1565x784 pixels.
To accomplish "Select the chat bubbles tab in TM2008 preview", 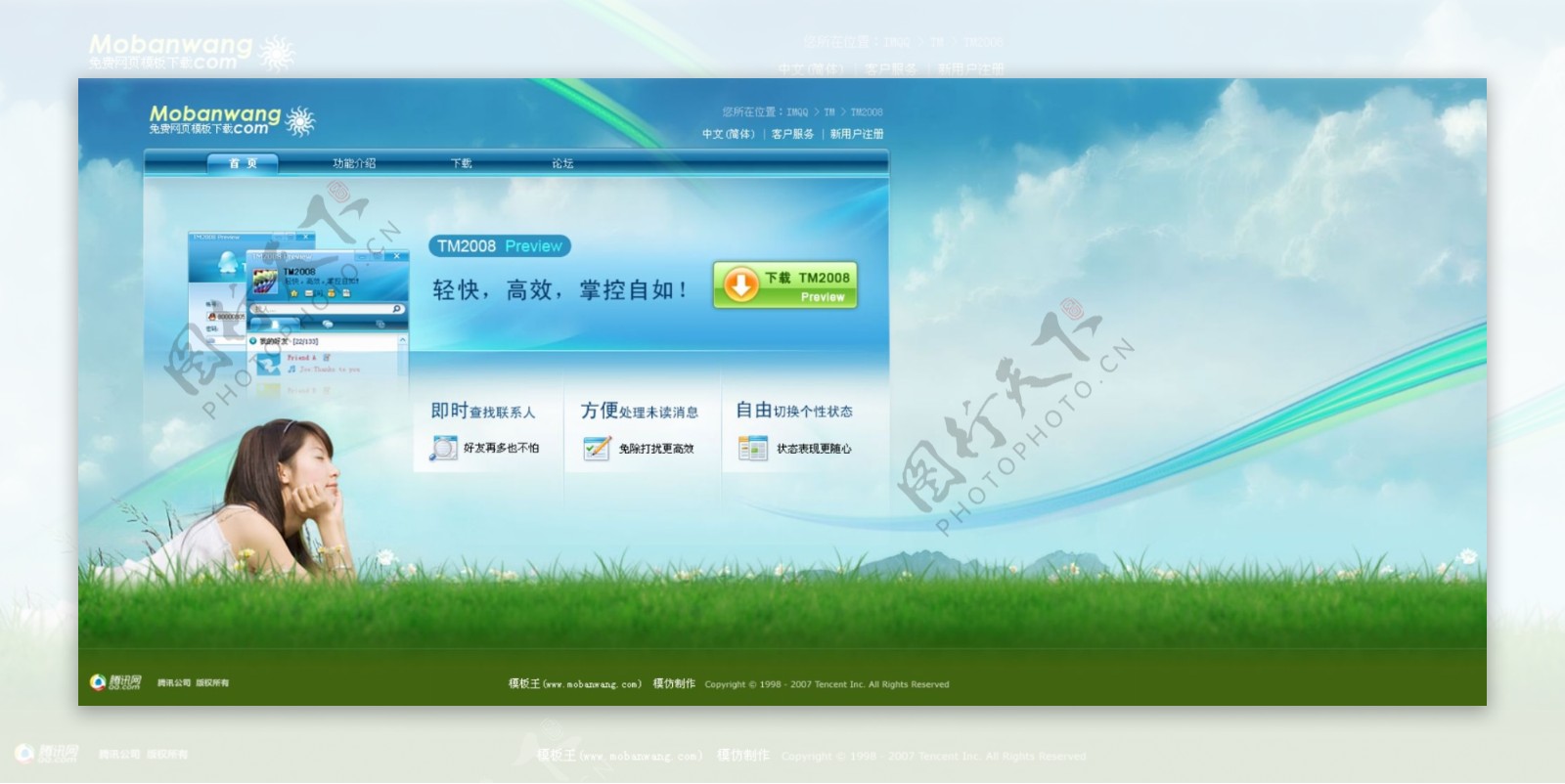I will point(328,324).
